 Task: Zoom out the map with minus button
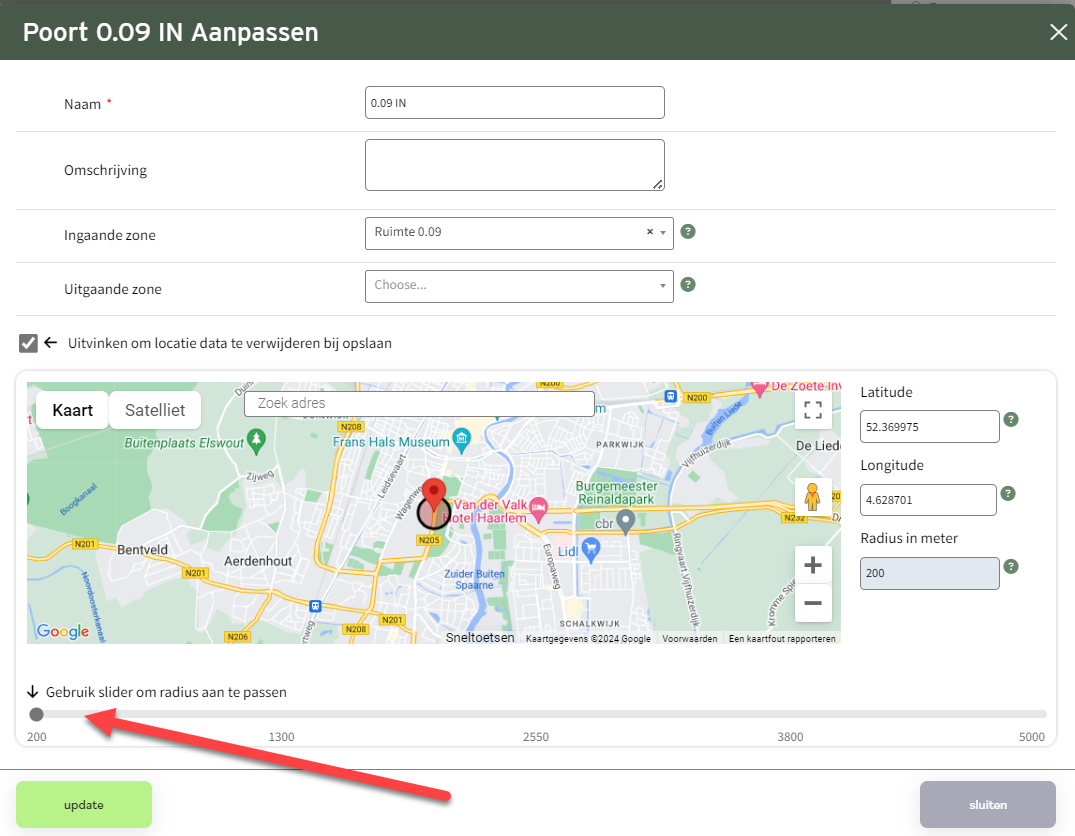click(x=813, y=603)
